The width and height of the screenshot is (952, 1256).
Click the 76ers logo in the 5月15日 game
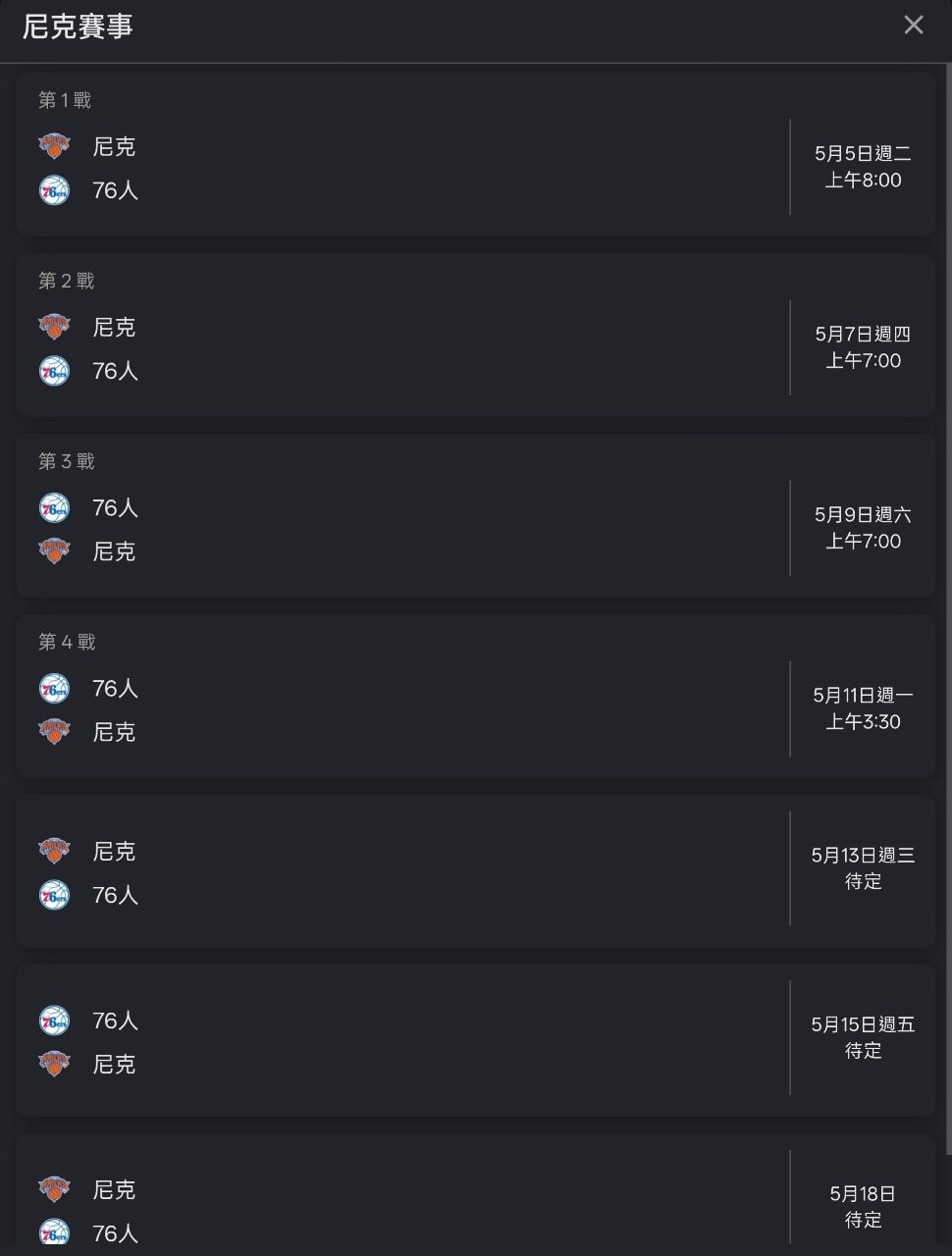click(x=54, y=1020)
